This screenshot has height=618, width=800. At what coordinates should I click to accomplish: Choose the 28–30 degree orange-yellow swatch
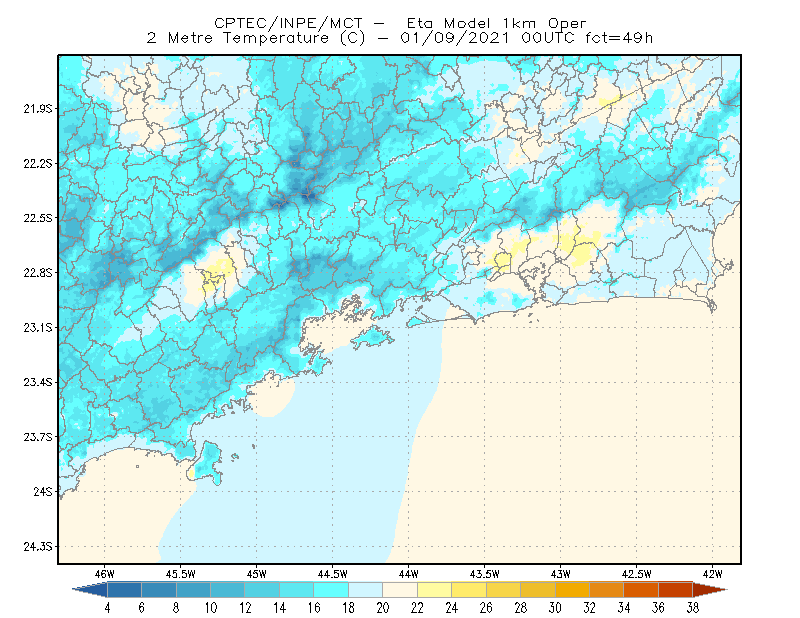click(x=538, y=590)
